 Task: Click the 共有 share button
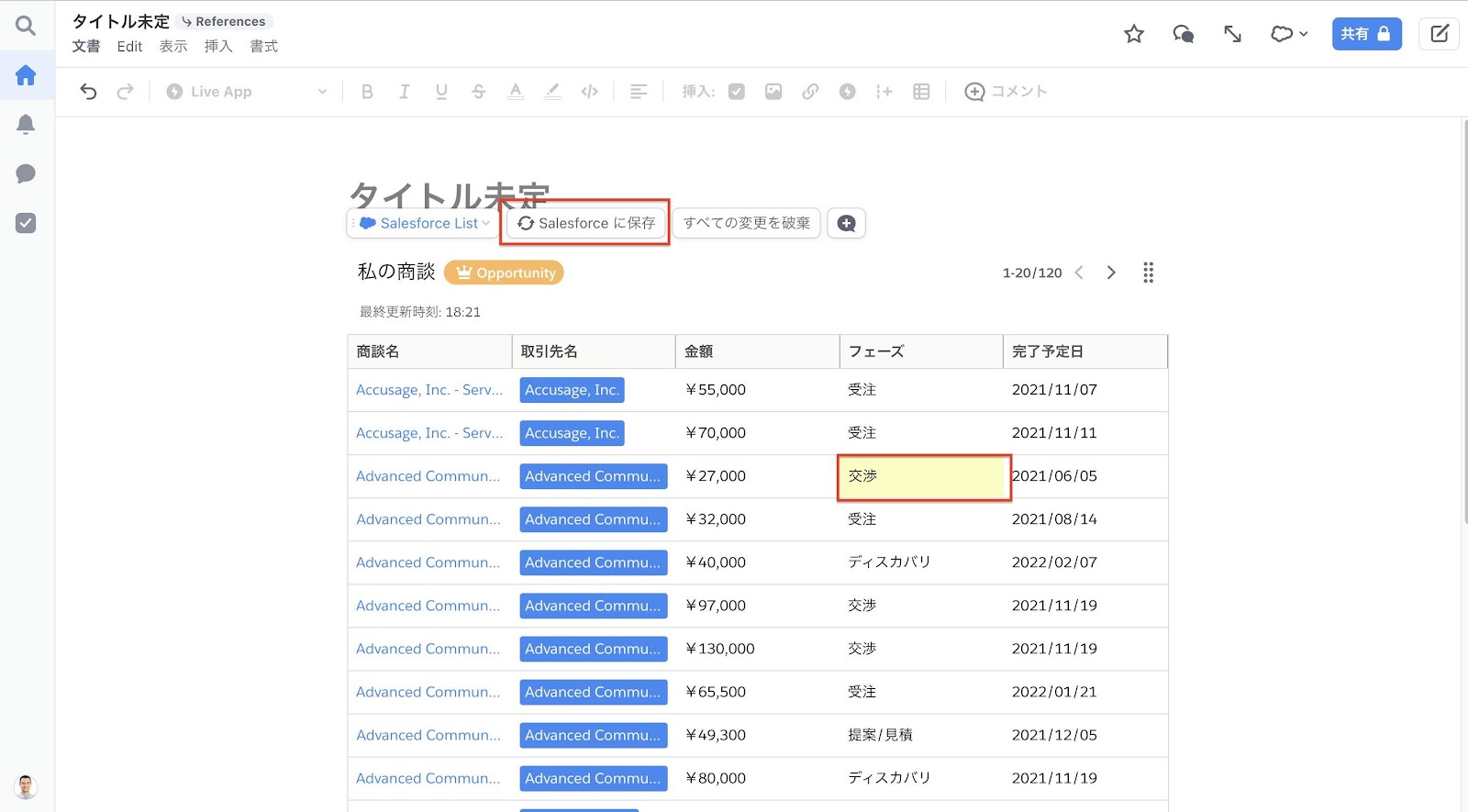pyautogui.click(x=1366, y=34)
